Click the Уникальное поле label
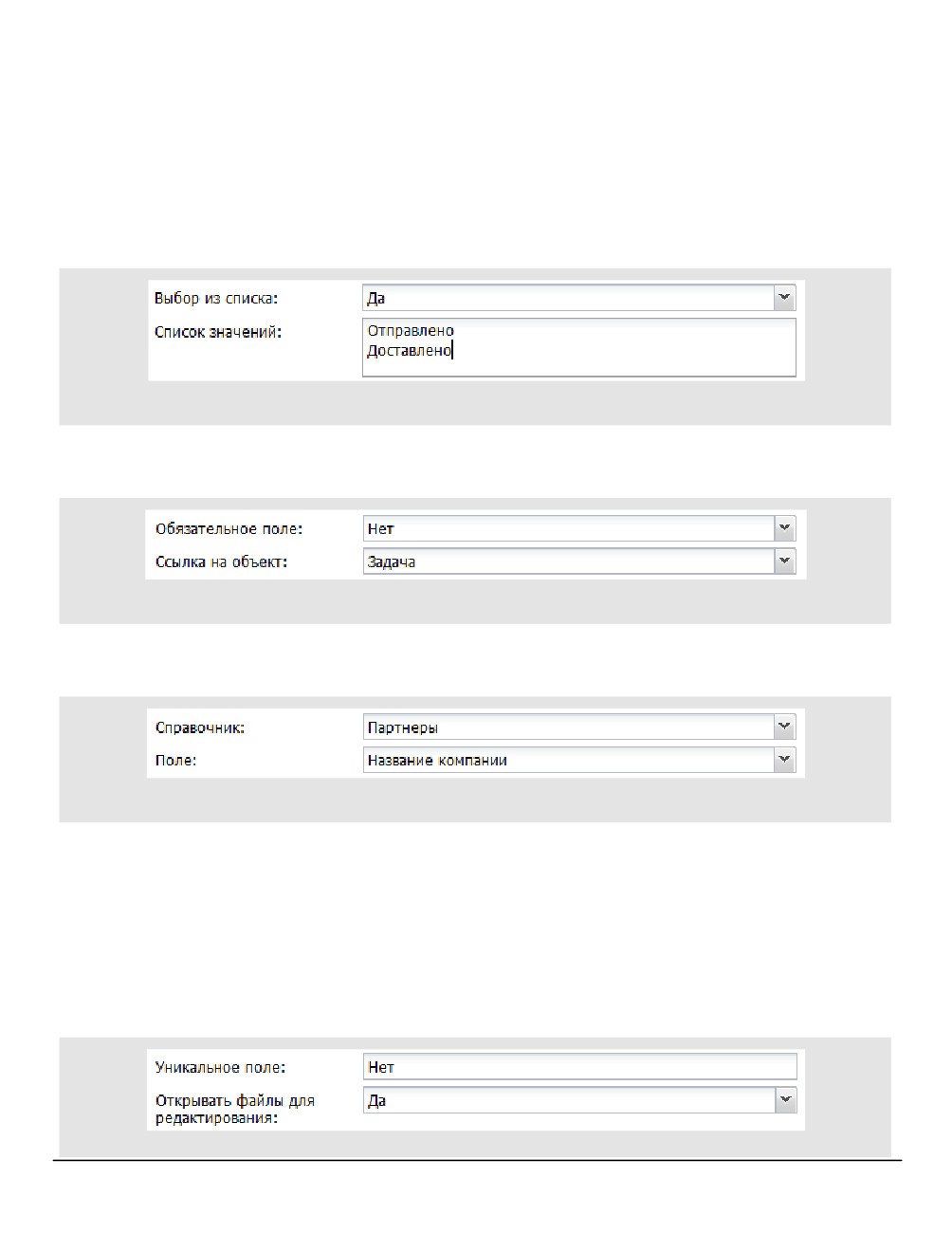 click(x=220, y=1068)
